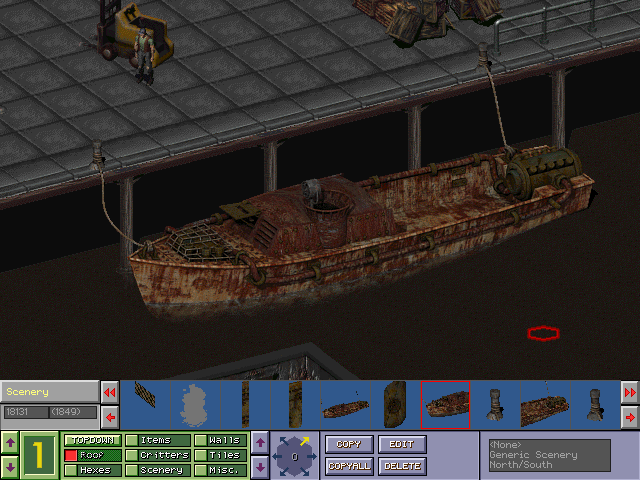Select the thin wooden pole thumbnail

point(245,404)
